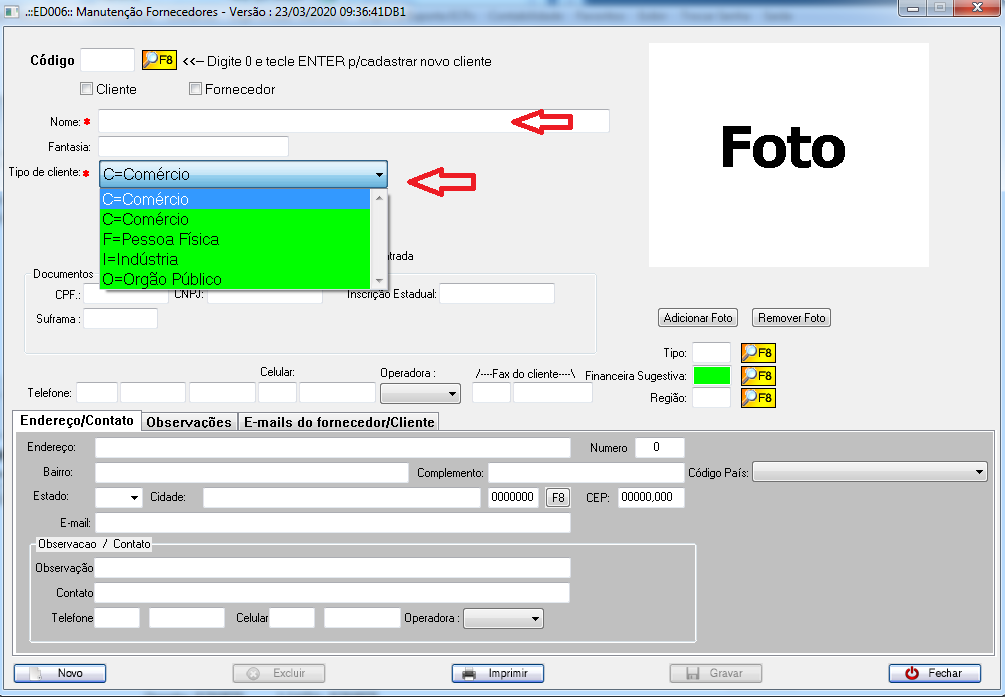The width and height of the screenshot is (1005, 697).
Task: Close the form with Fechar button
Action: (x=934, y=673)
